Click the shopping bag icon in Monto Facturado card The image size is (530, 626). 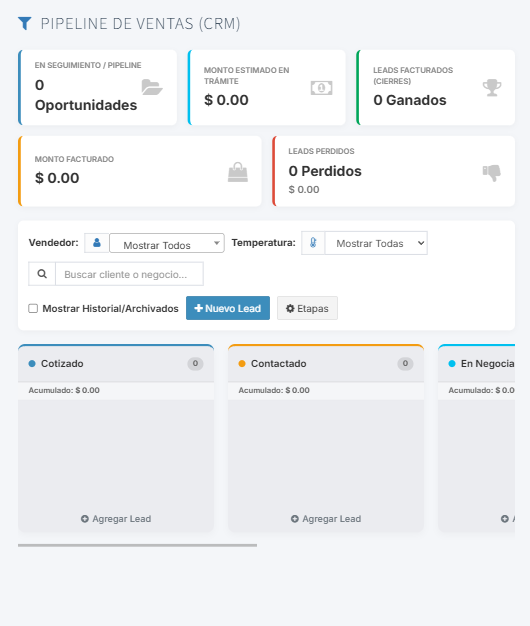point(238,172)
